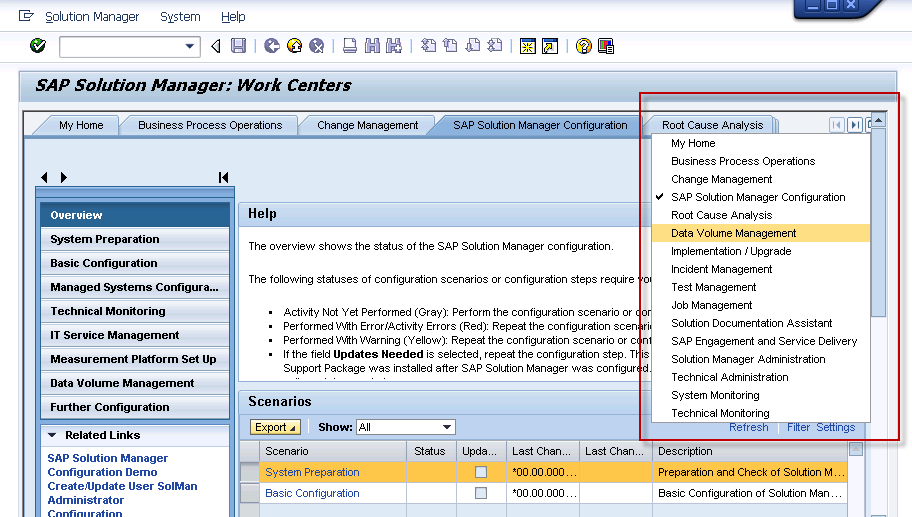This screenshot has width=912, height=517.
Task: Click the Previous Page icon
Action: (450, 45)
